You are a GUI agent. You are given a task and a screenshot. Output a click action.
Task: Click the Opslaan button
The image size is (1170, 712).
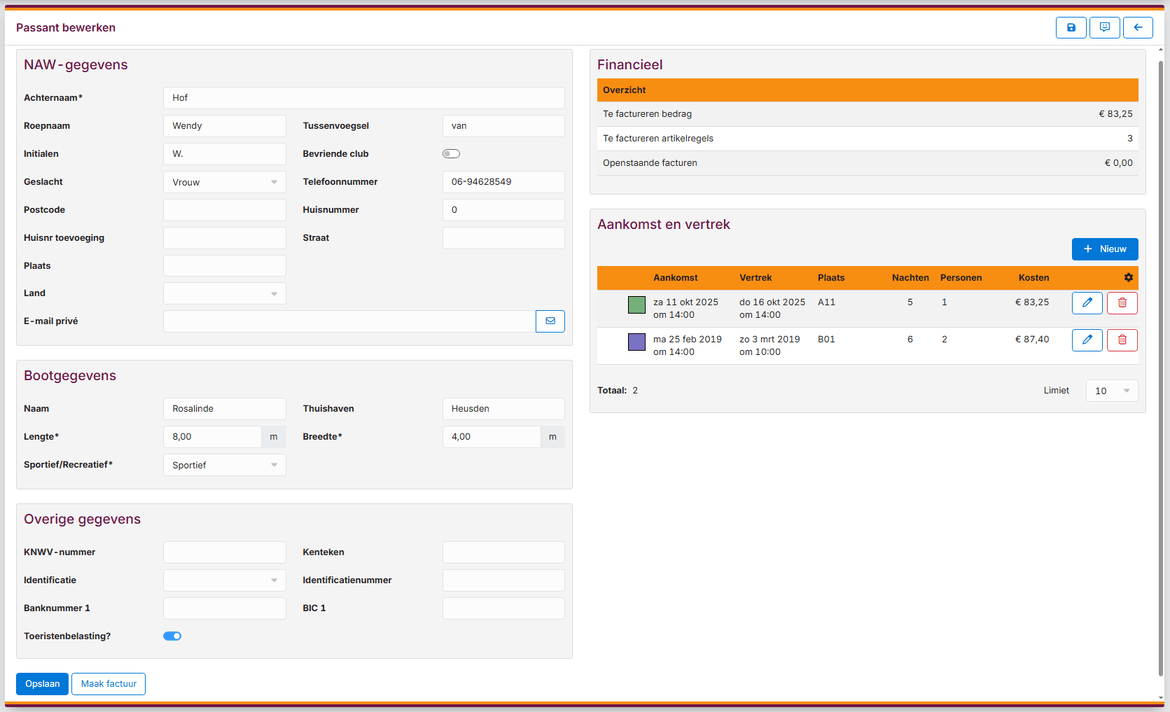[x=42, y=684]
